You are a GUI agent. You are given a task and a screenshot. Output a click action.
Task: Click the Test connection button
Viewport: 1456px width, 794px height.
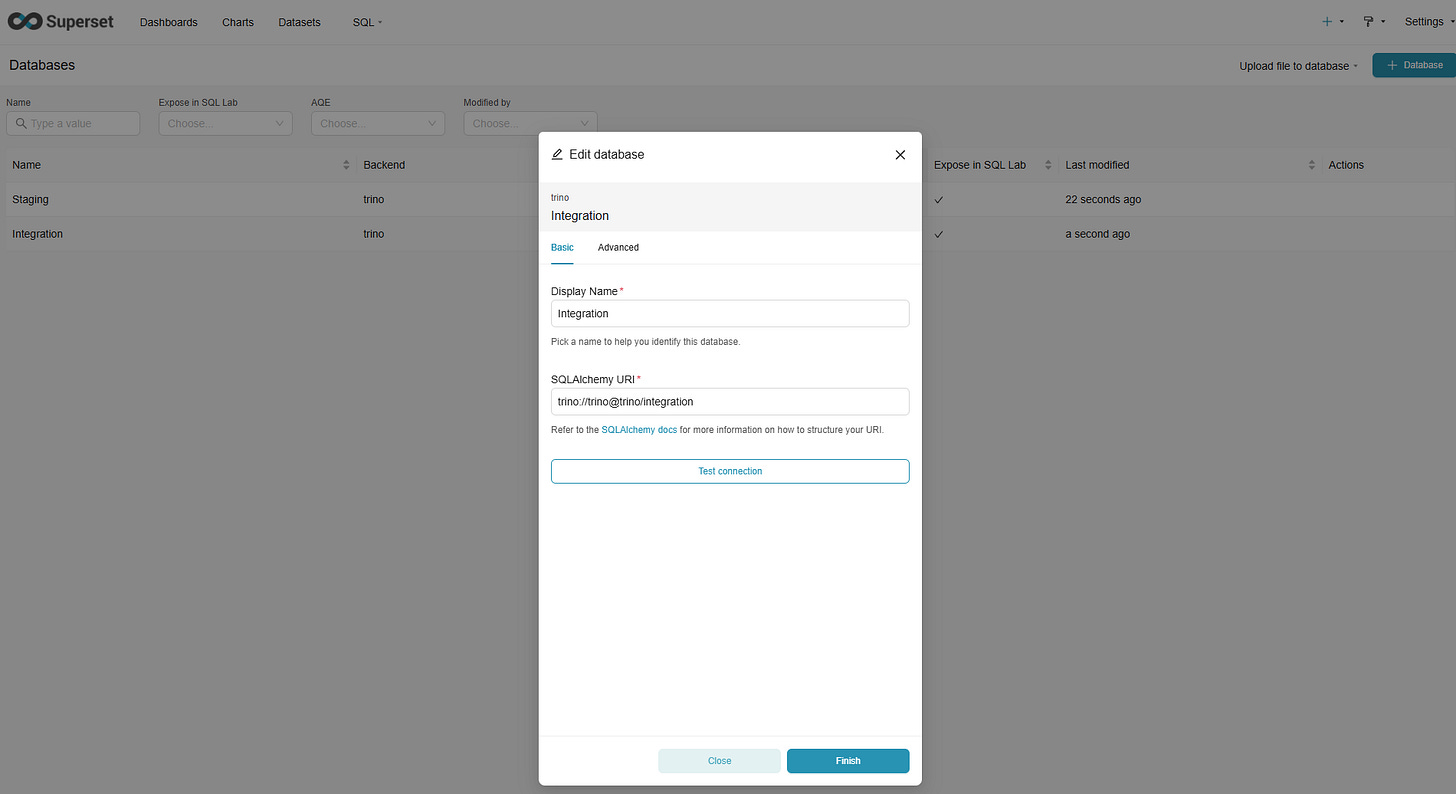click(x=730, y=471)
